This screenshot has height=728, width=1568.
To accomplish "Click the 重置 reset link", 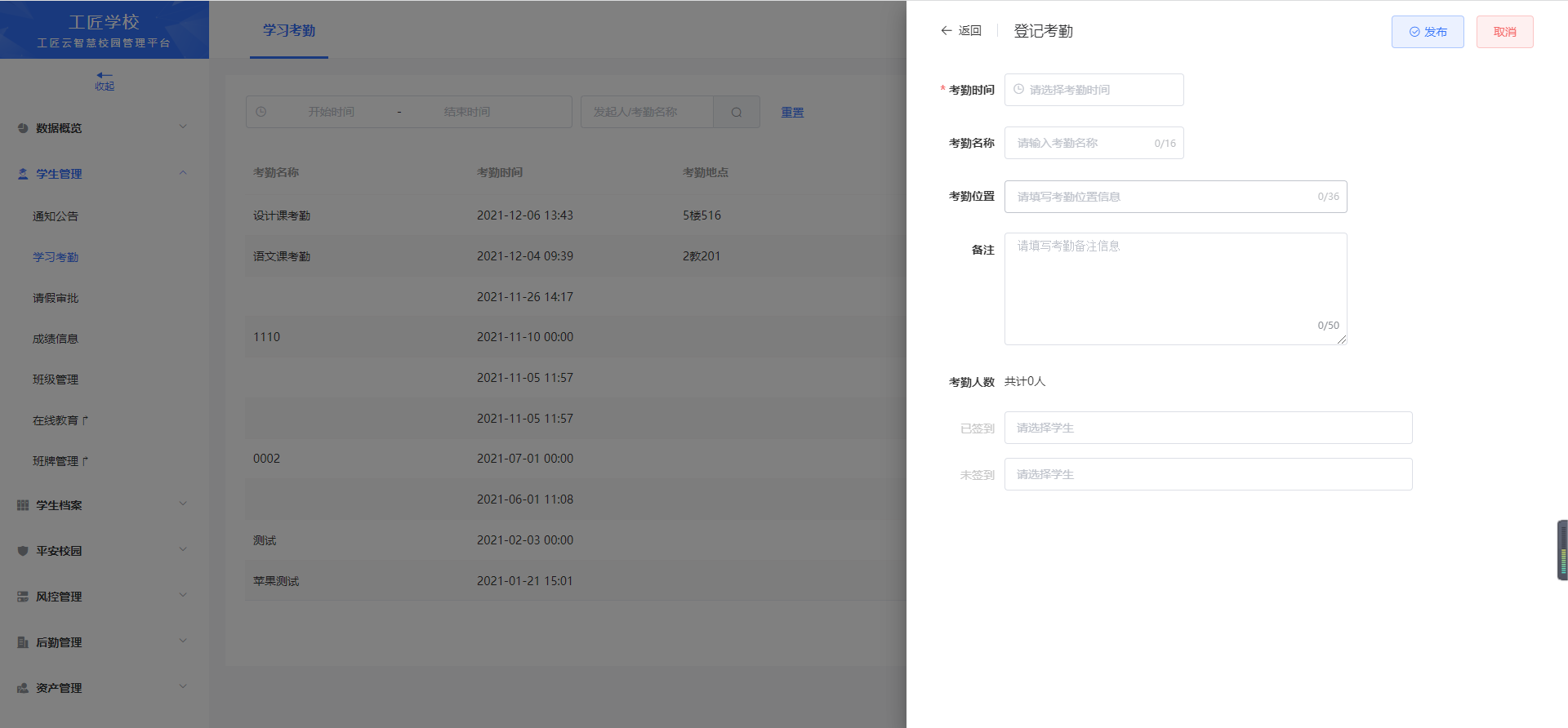I will pyautogui.click(x=792, y=113).
